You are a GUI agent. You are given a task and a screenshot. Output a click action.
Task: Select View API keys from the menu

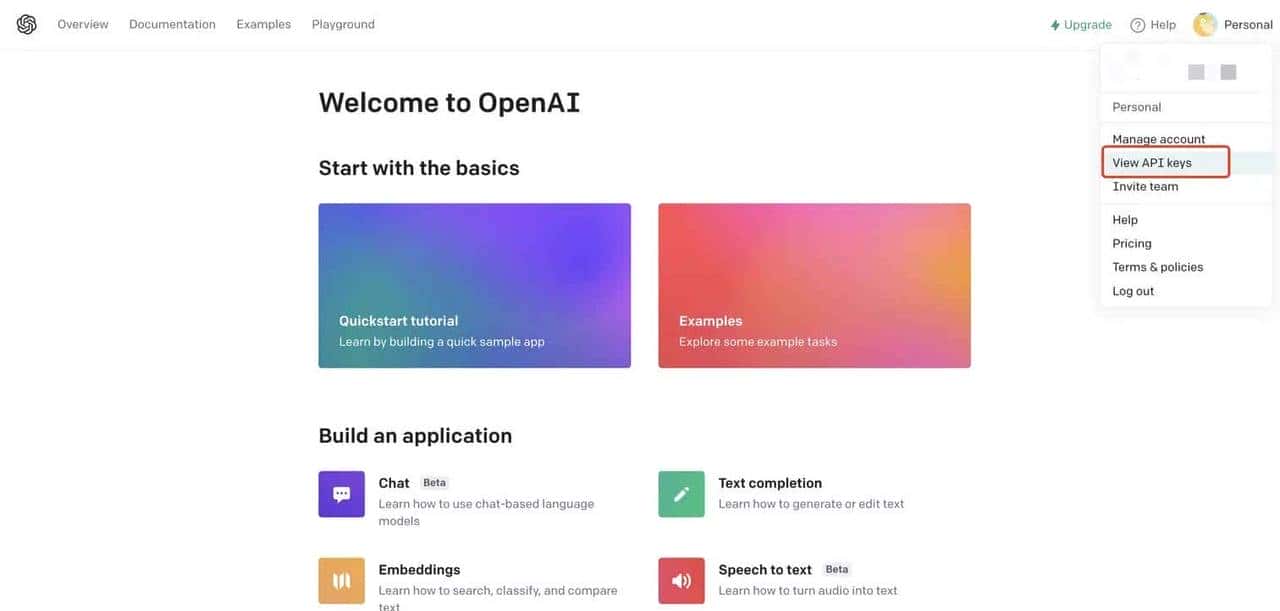pos(1152,161)
